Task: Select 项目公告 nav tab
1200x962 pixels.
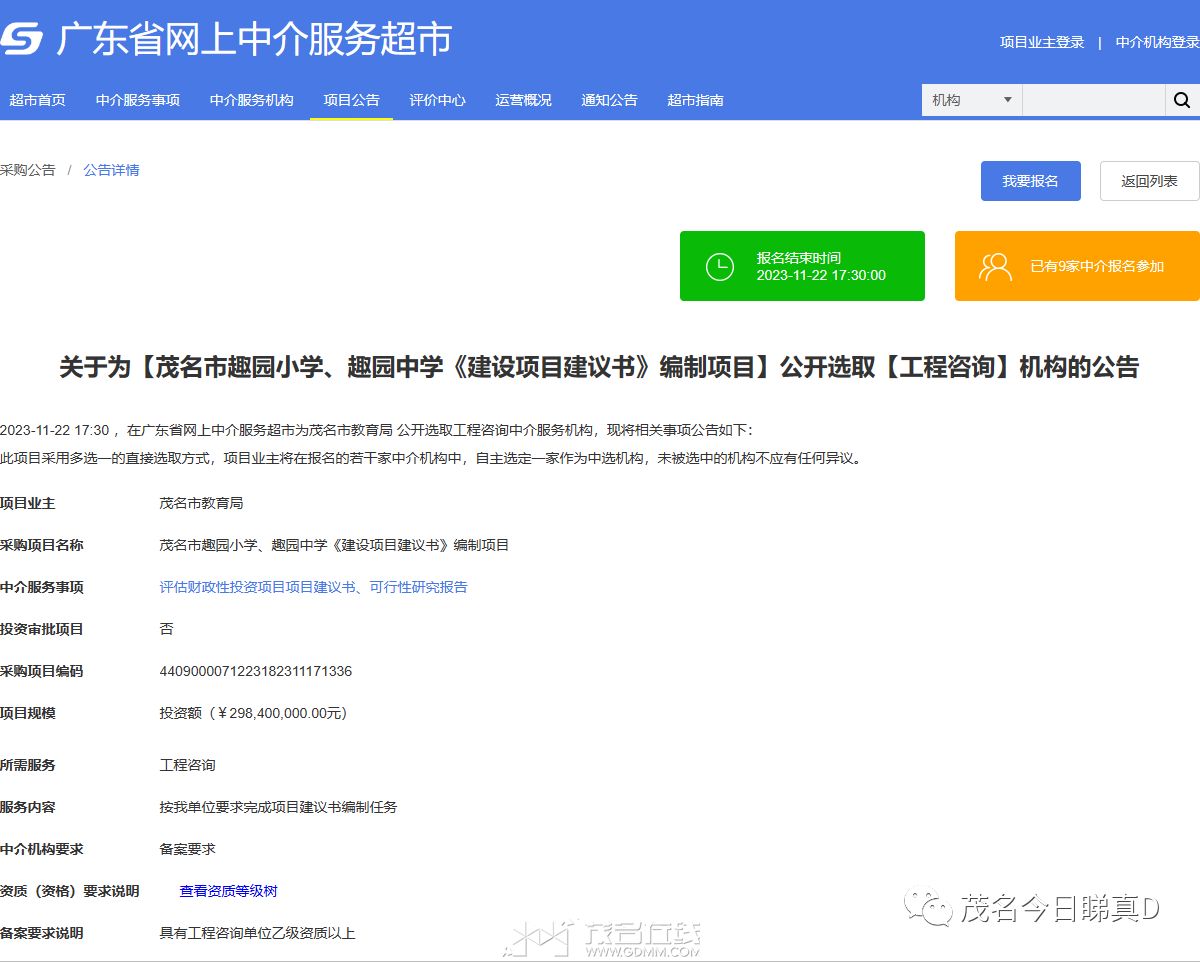Action: [351, 100]
